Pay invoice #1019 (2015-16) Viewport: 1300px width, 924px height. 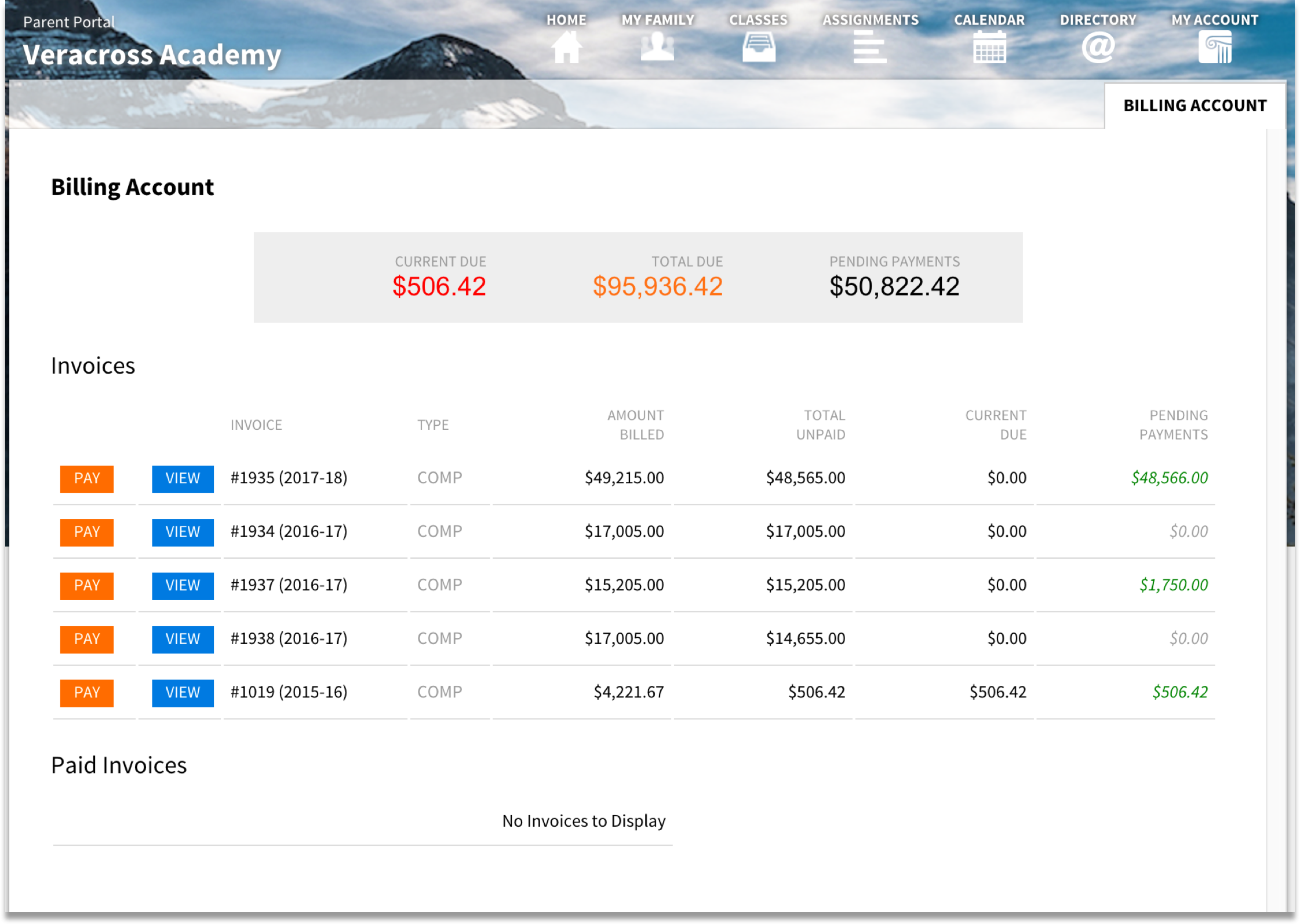tap(87, 693)
